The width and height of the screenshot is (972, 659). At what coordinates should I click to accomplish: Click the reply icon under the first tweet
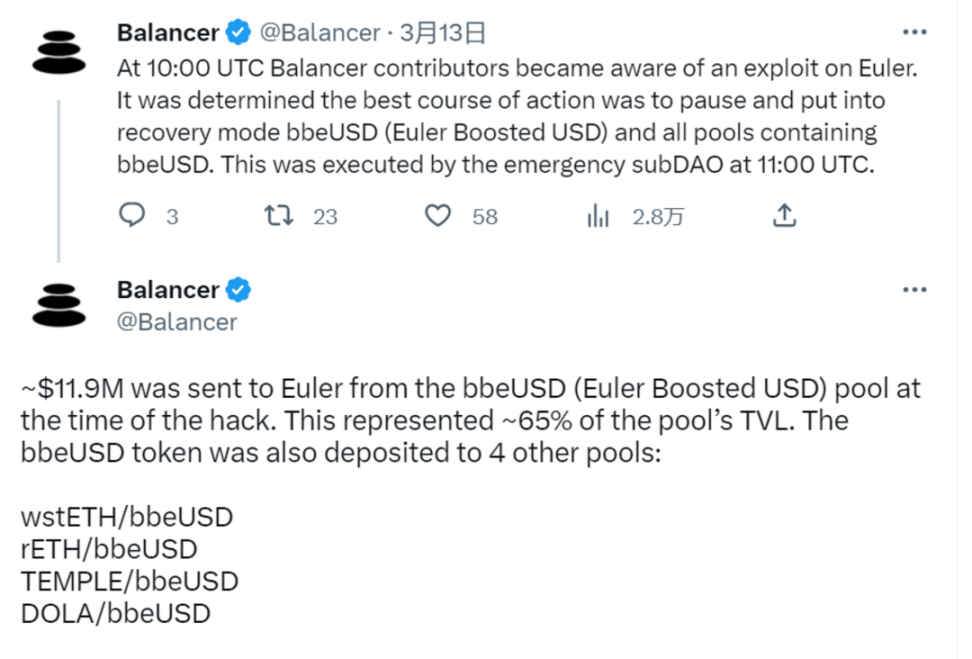coord(132,215)
